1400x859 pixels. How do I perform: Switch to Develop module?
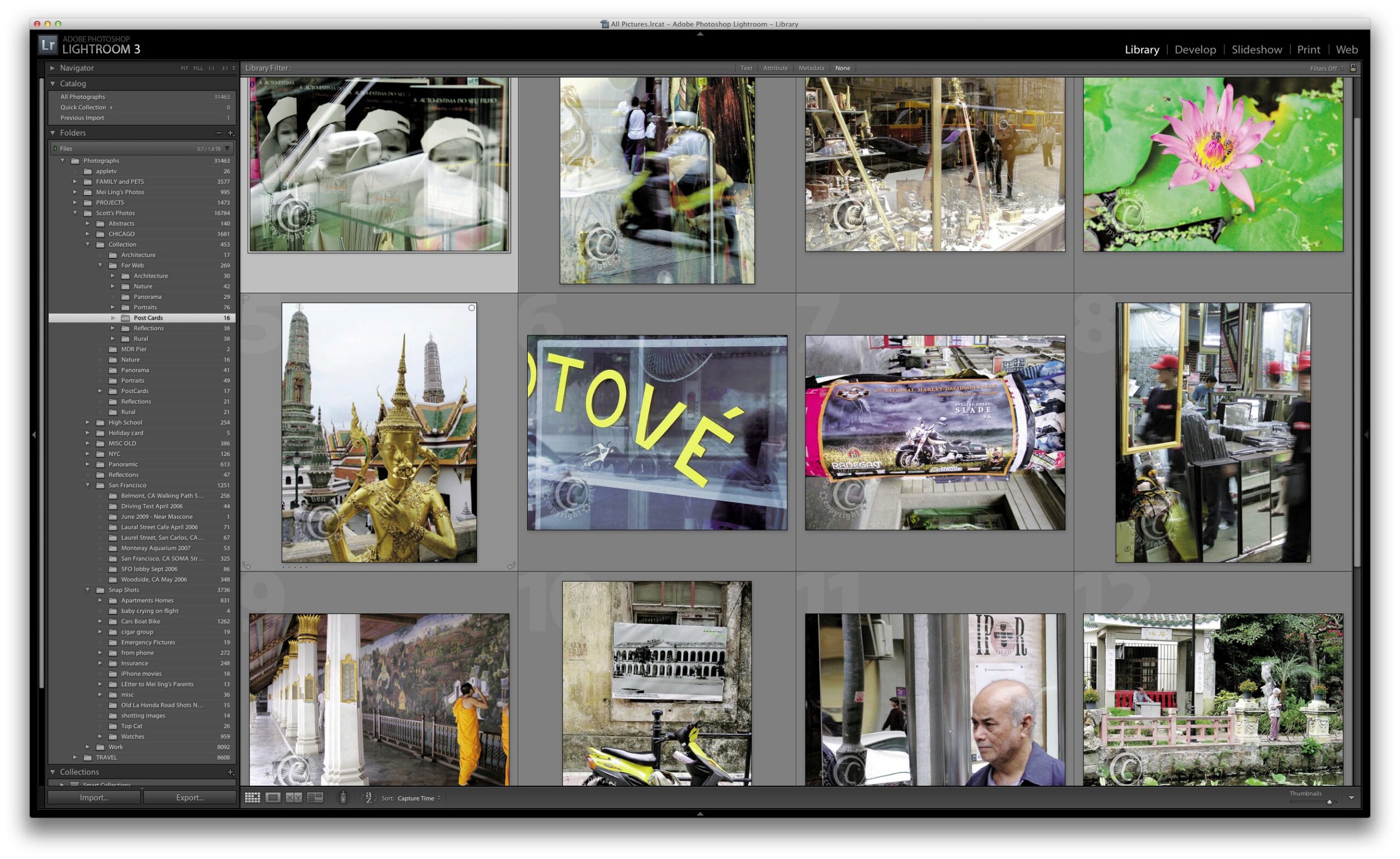tap(1195, 49)
